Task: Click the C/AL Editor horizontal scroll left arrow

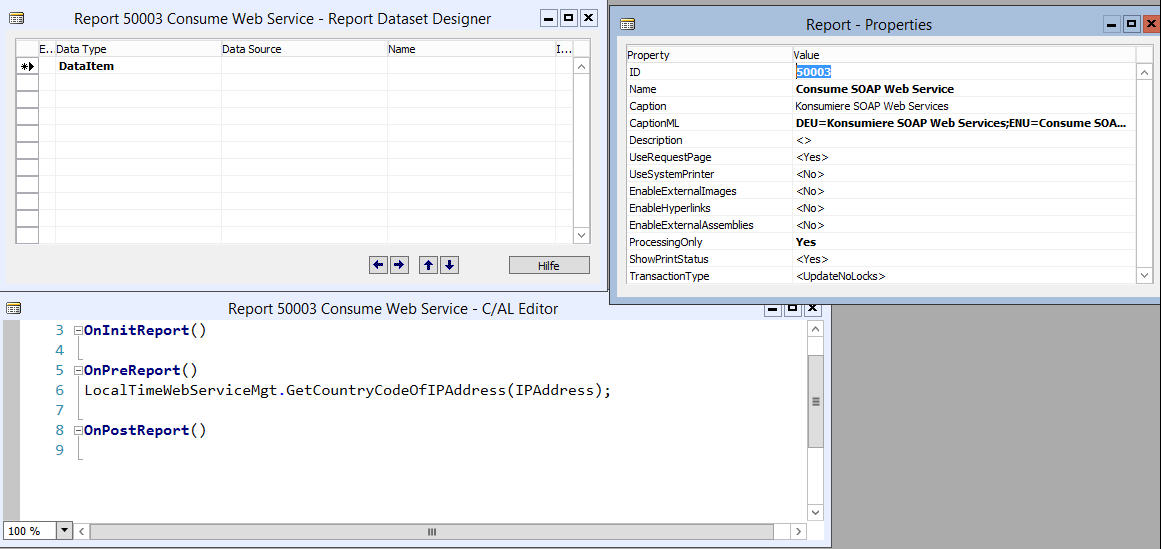Action: [81, 531]
